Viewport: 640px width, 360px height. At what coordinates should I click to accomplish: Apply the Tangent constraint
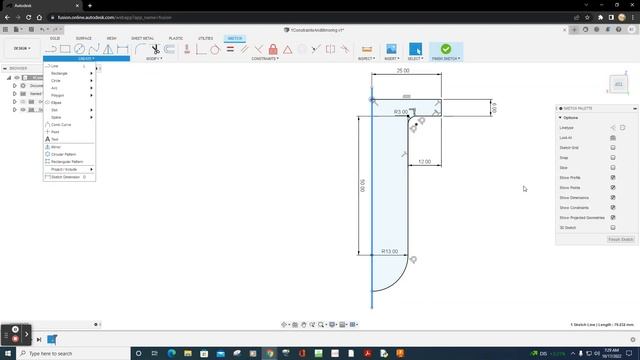tap(215, 49)
